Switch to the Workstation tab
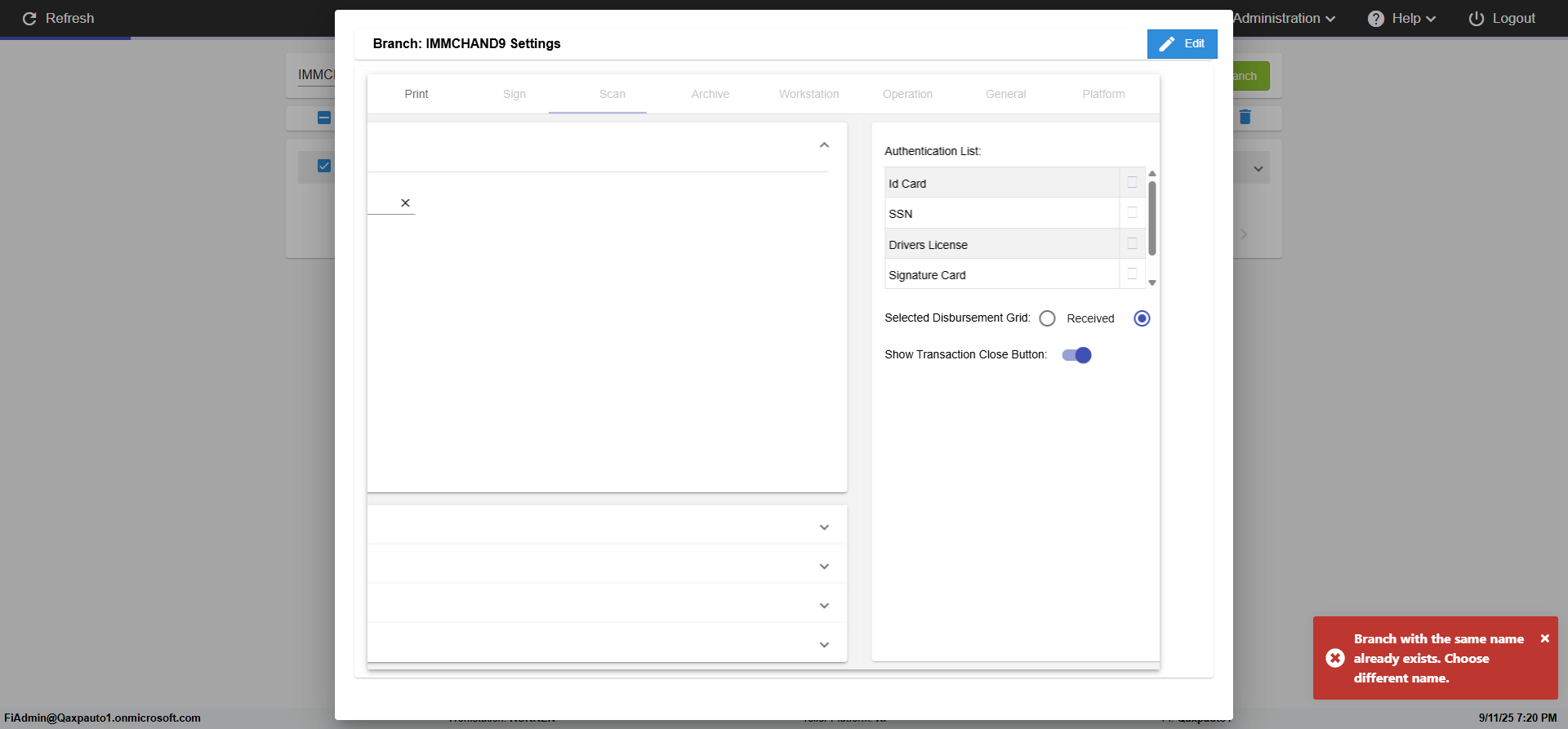Viewport: 1568px width, 729px height. click(808, 94)
